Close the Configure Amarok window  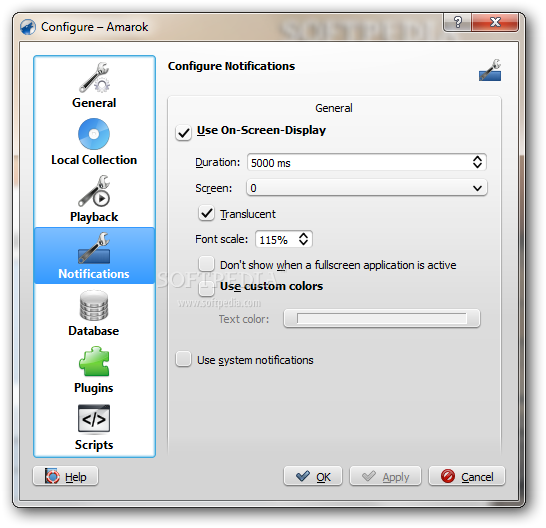pyautogui.click(x=495, y=22)
